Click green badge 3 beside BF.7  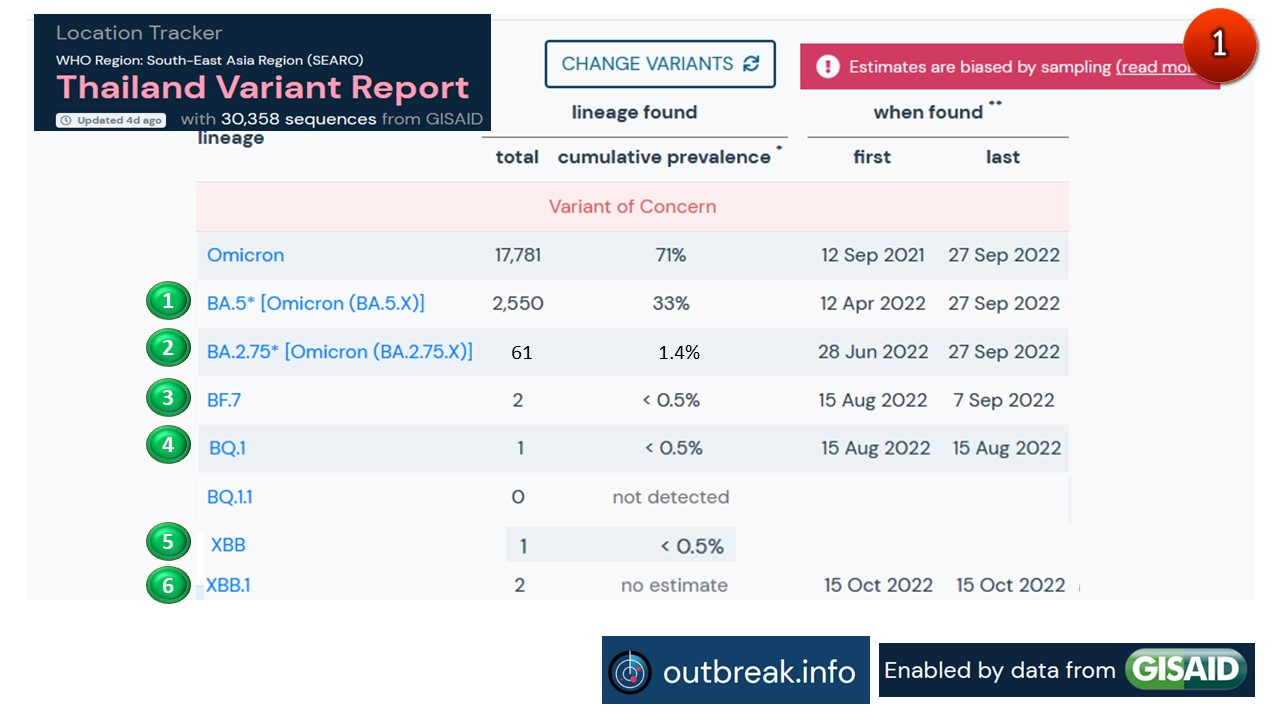click(168, 398)
